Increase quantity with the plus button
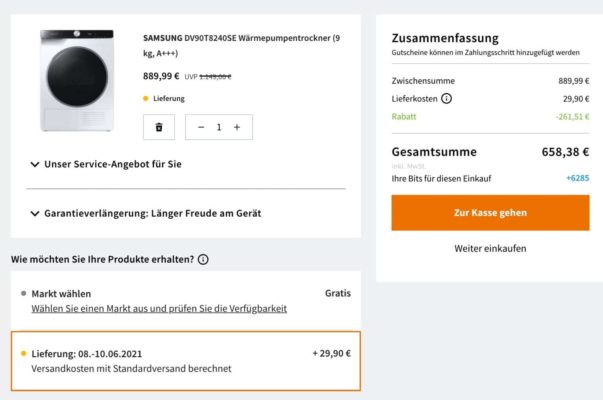Viewport: 603px width, 400px height. coord(237,127)
